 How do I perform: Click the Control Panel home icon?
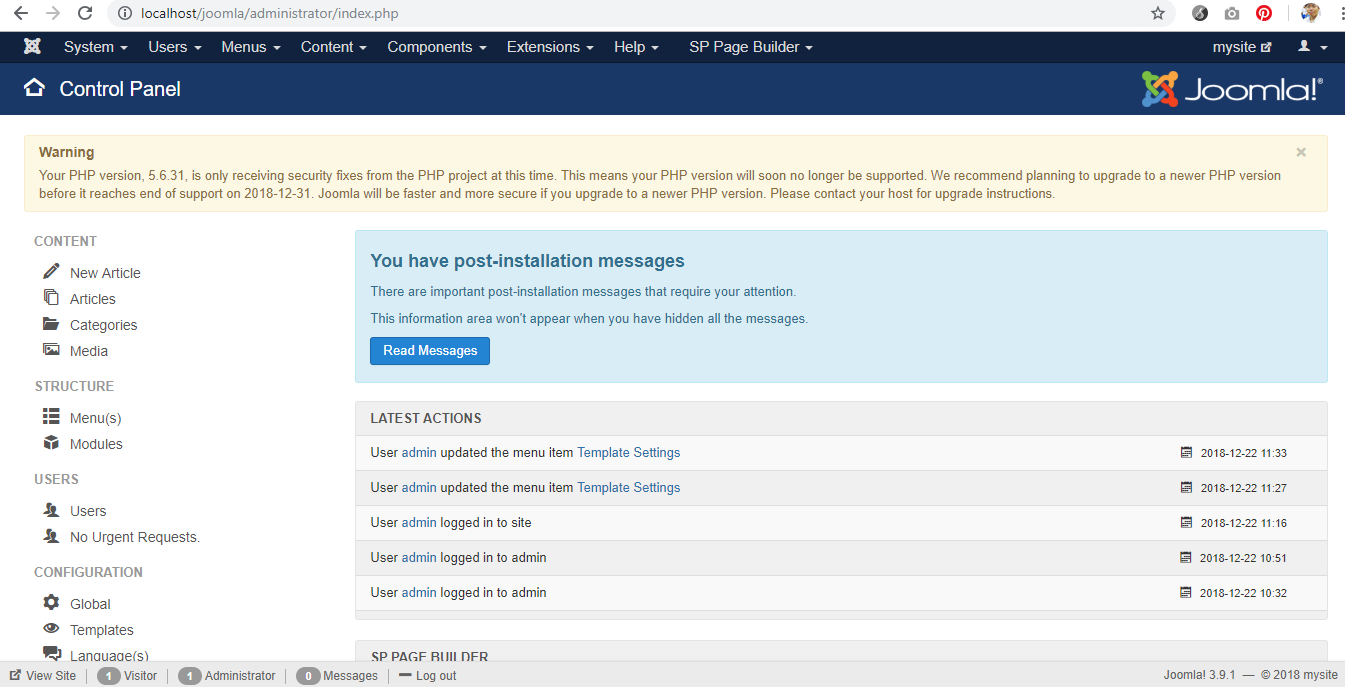(35, 88)
